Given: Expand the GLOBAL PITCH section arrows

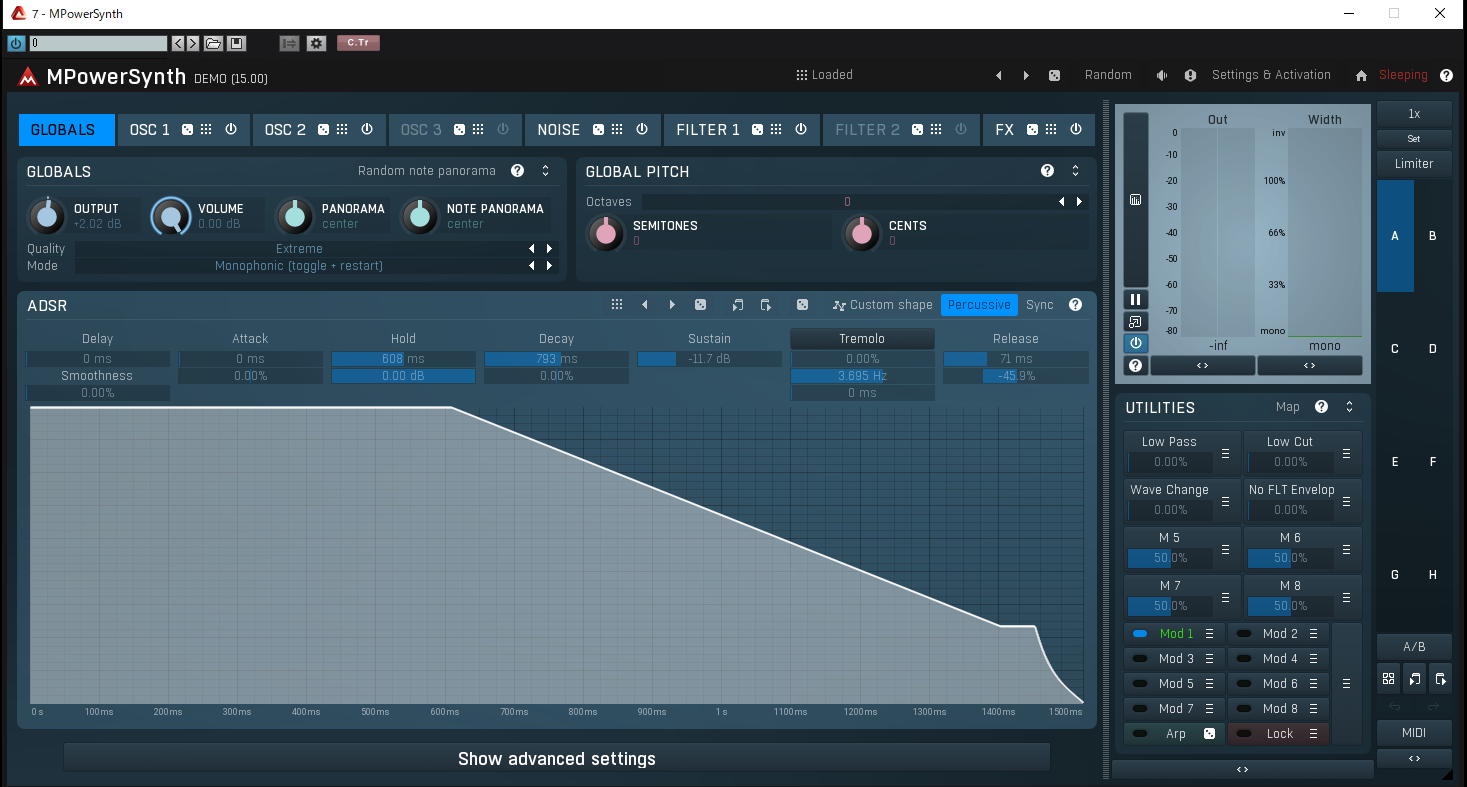Looking at the screenshot, I should [1075, 171].
